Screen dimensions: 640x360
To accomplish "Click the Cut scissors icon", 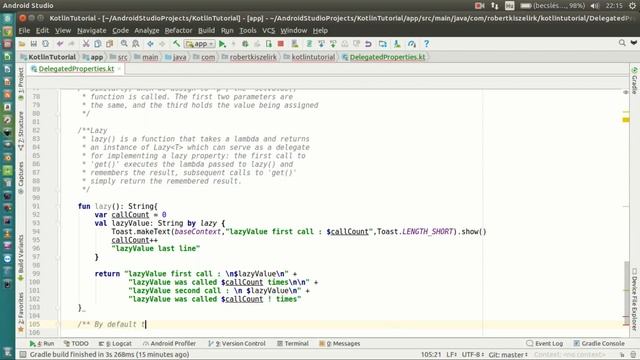I will tap(86, 44).
